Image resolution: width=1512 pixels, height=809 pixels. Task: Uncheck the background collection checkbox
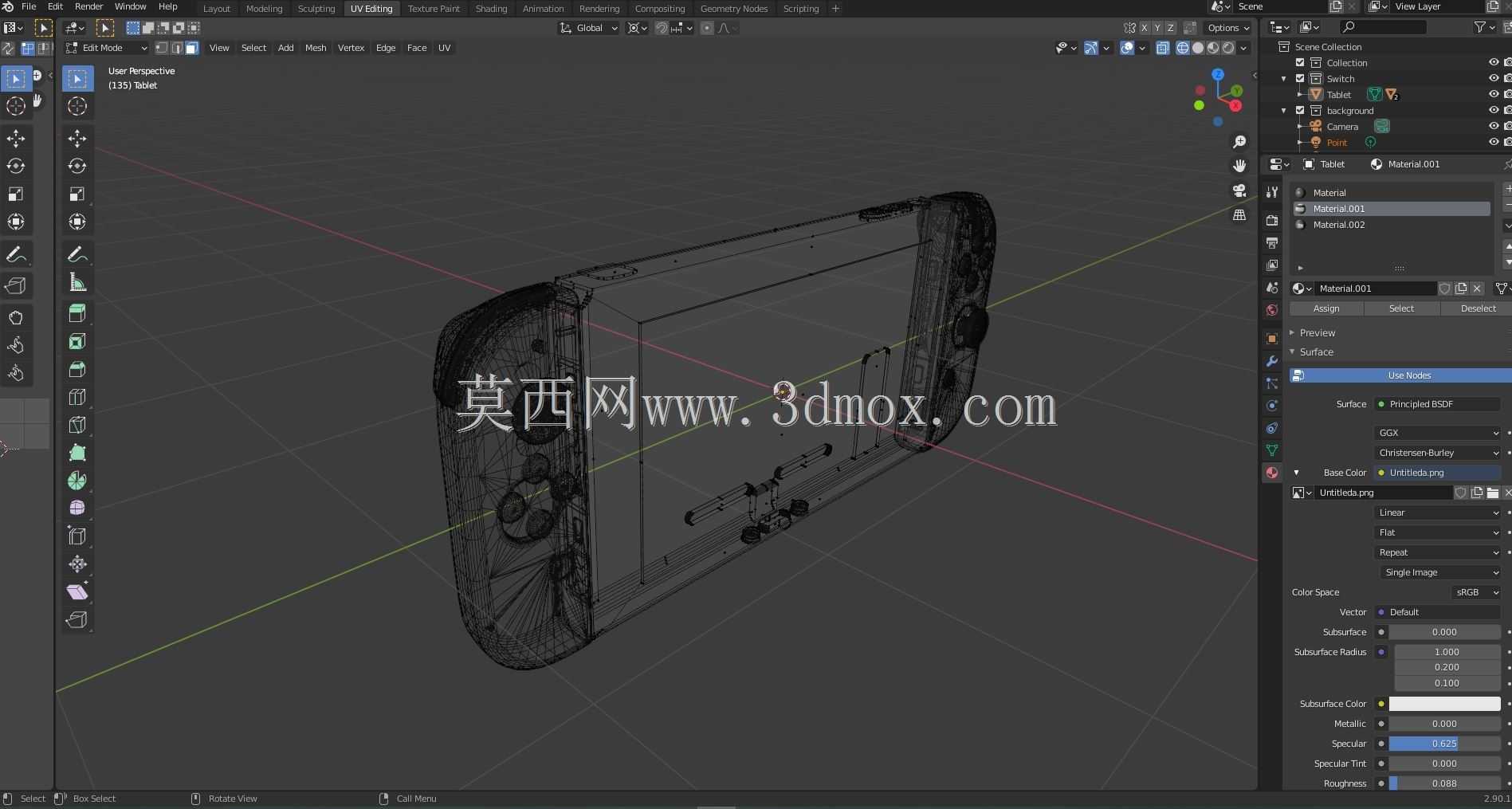pyautogui.click(x=1300, y=111)
